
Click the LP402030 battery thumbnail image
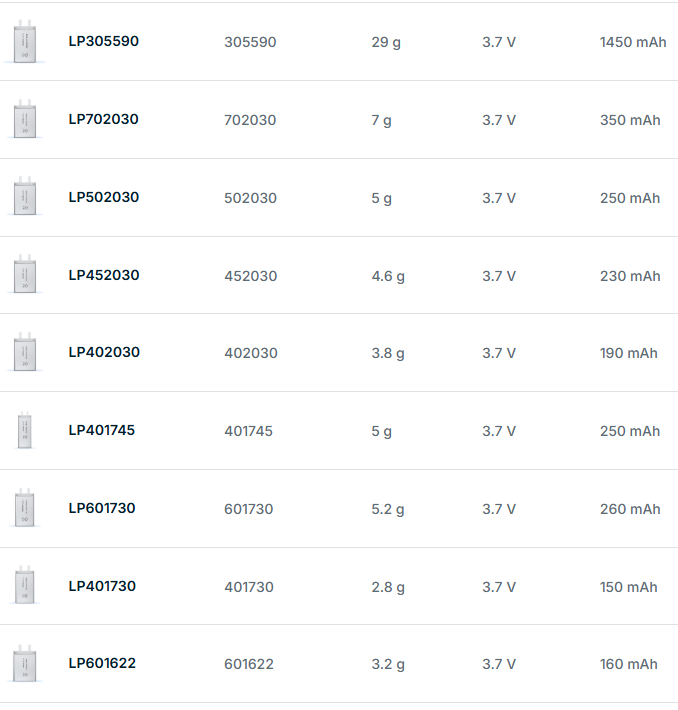[x=25, y=353]
